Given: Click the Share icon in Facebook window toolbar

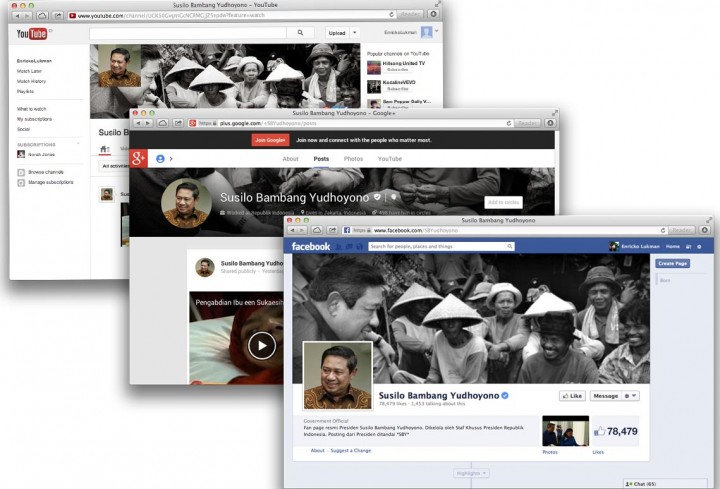Looking at the screenshot, I should click(x=332, y=230).
